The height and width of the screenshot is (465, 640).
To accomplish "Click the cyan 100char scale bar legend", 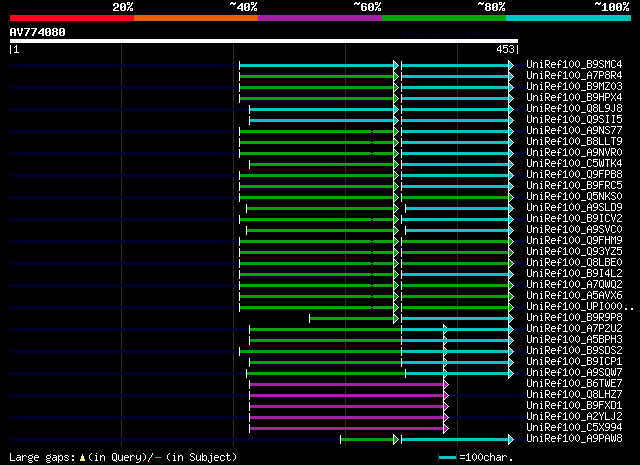I will 447,458.
